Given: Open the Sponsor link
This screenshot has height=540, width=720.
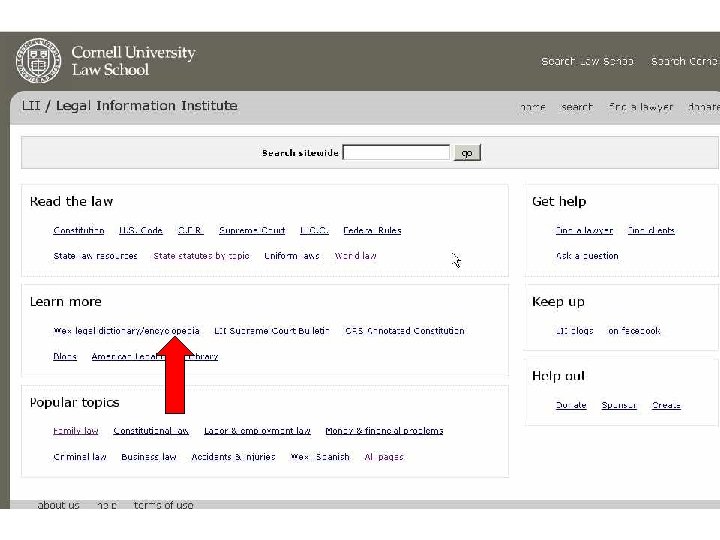Looking at the screenshot, I should [x=619, y=405].
